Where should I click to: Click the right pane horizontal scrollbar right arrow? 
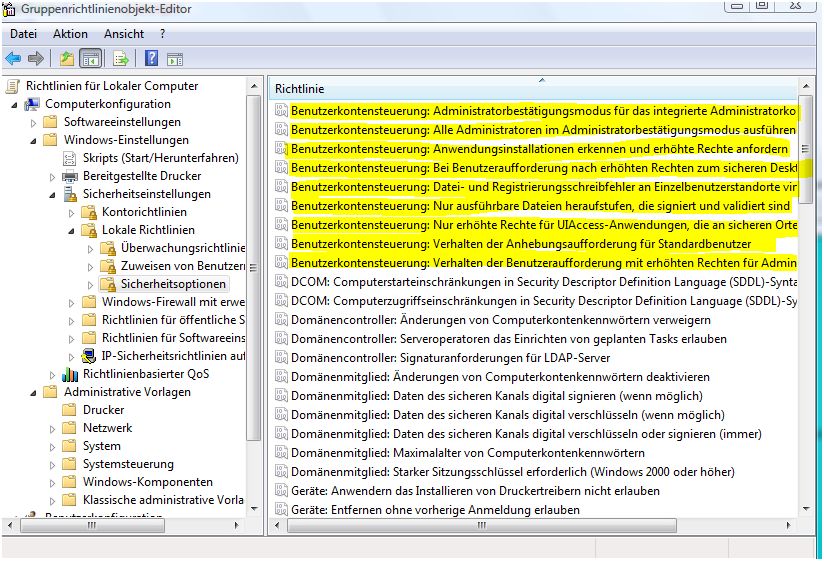point(788,525)
